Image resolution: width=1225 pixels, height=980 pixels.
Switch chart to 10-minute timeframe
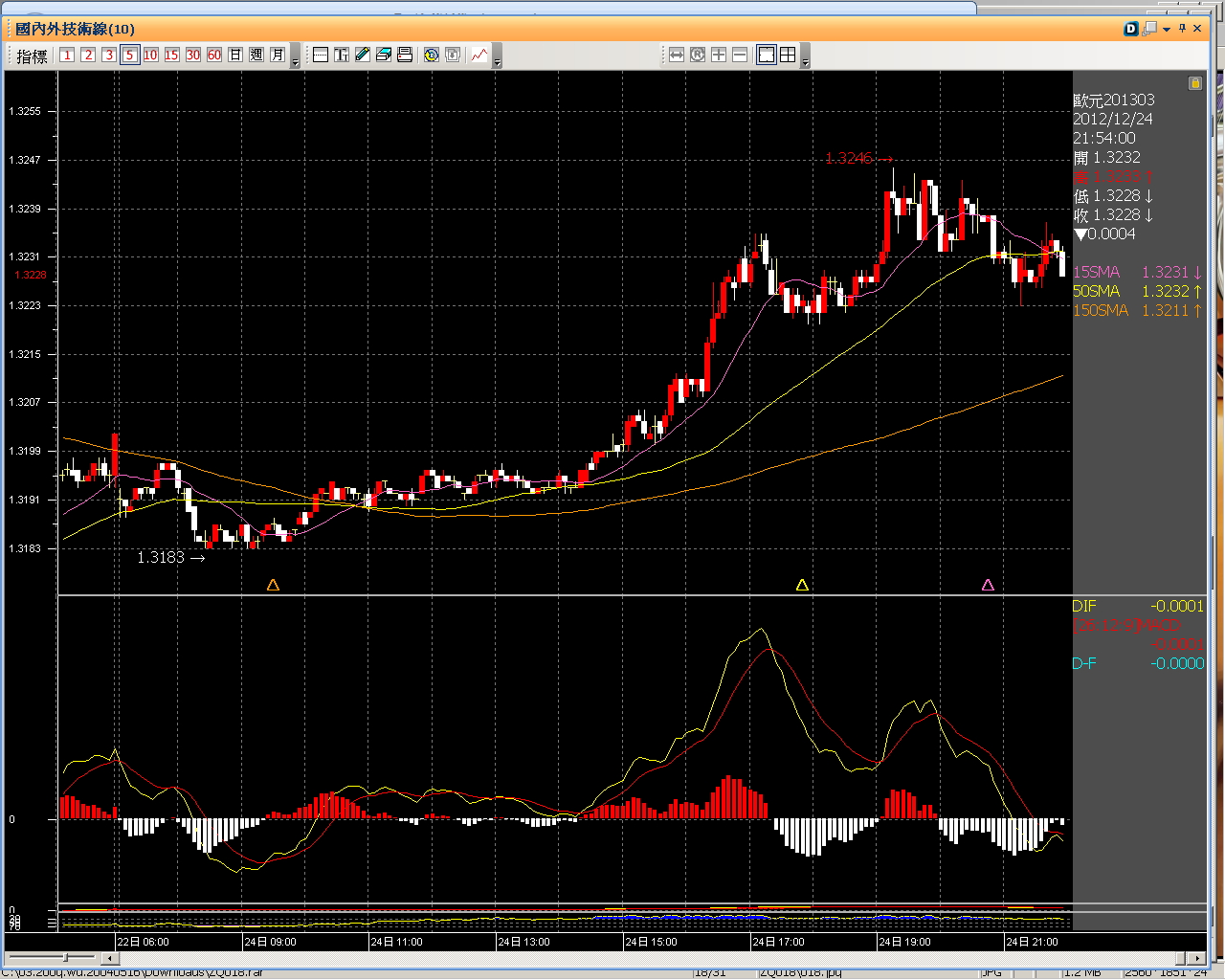[x=151, y=56]
